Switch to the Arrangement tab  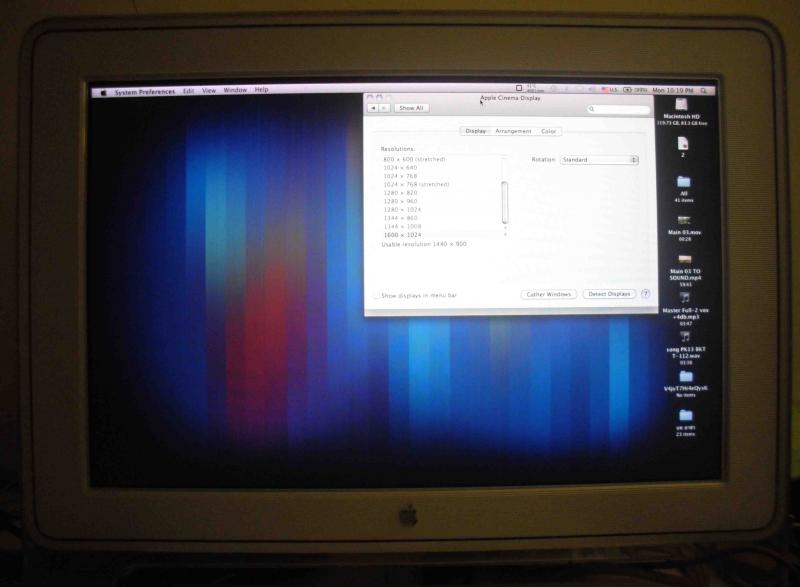[513, 131]
